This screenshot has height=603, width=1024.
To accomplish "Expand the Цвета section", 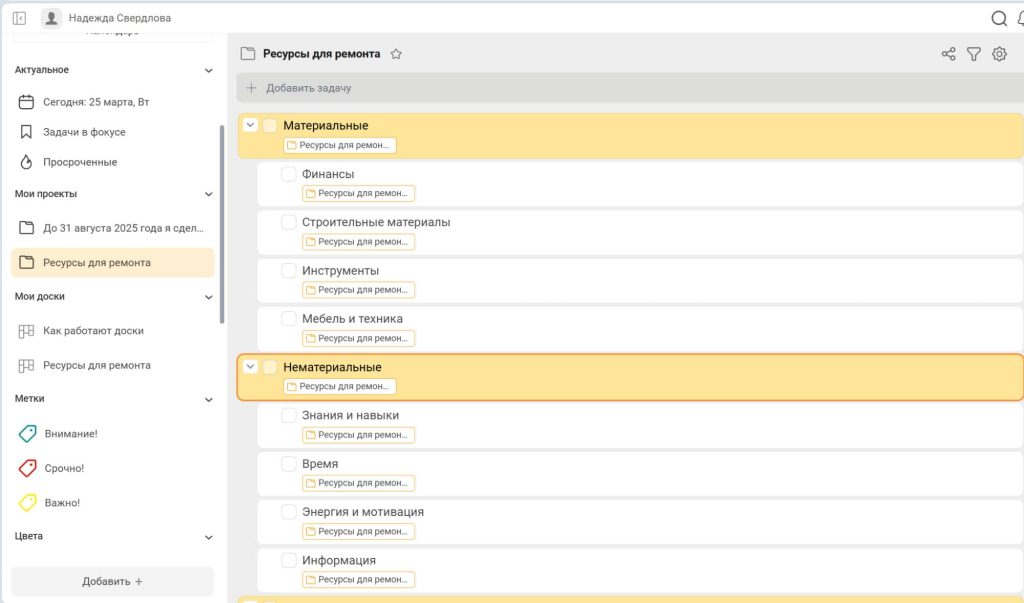I will click(x=208, y=537).
